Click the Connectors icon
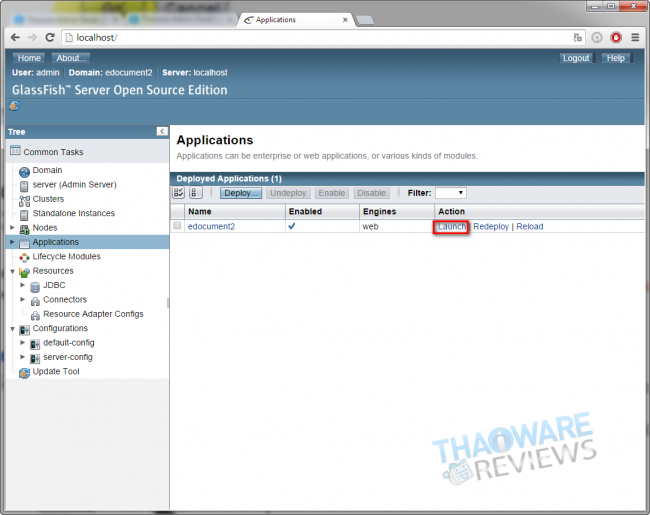 [35, 301]
